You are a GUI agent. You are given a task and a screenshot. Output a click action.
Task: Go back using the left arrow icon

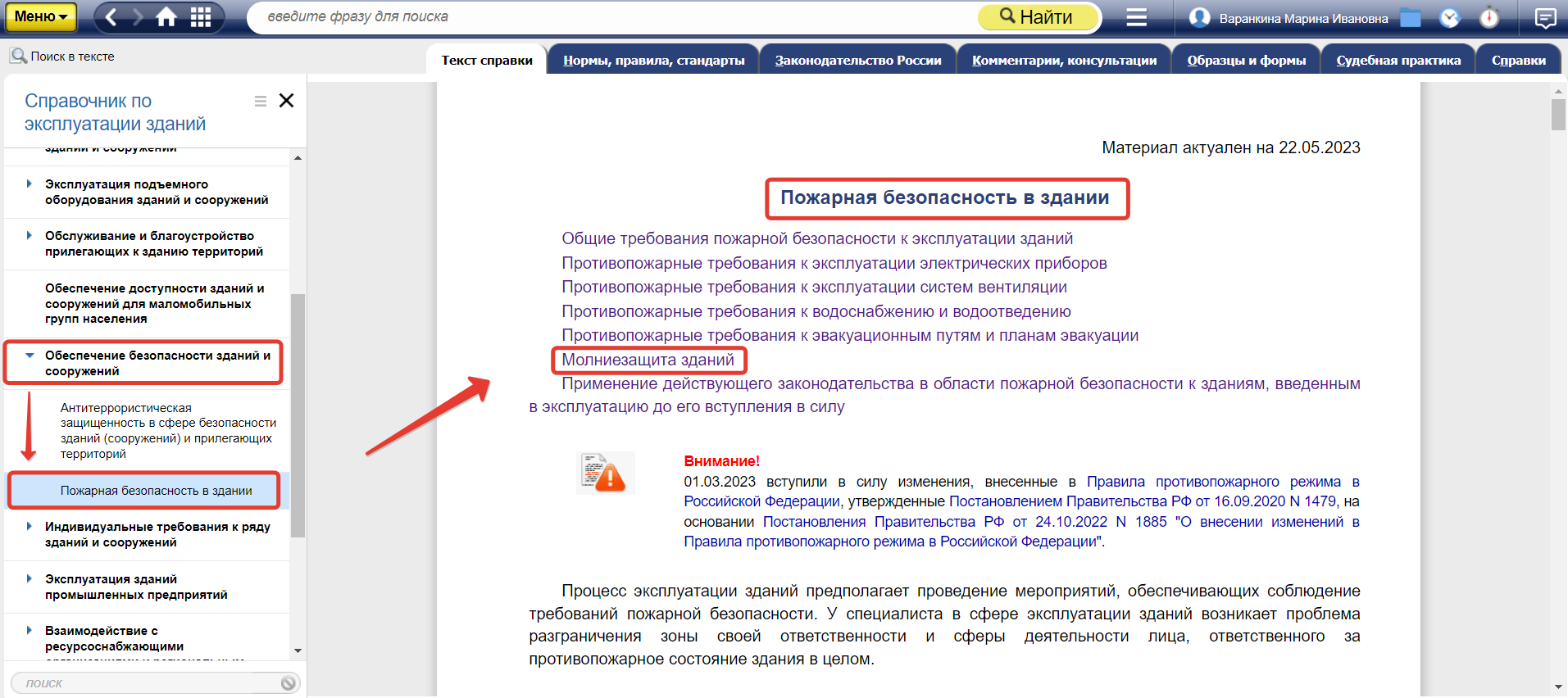[111, 17]
